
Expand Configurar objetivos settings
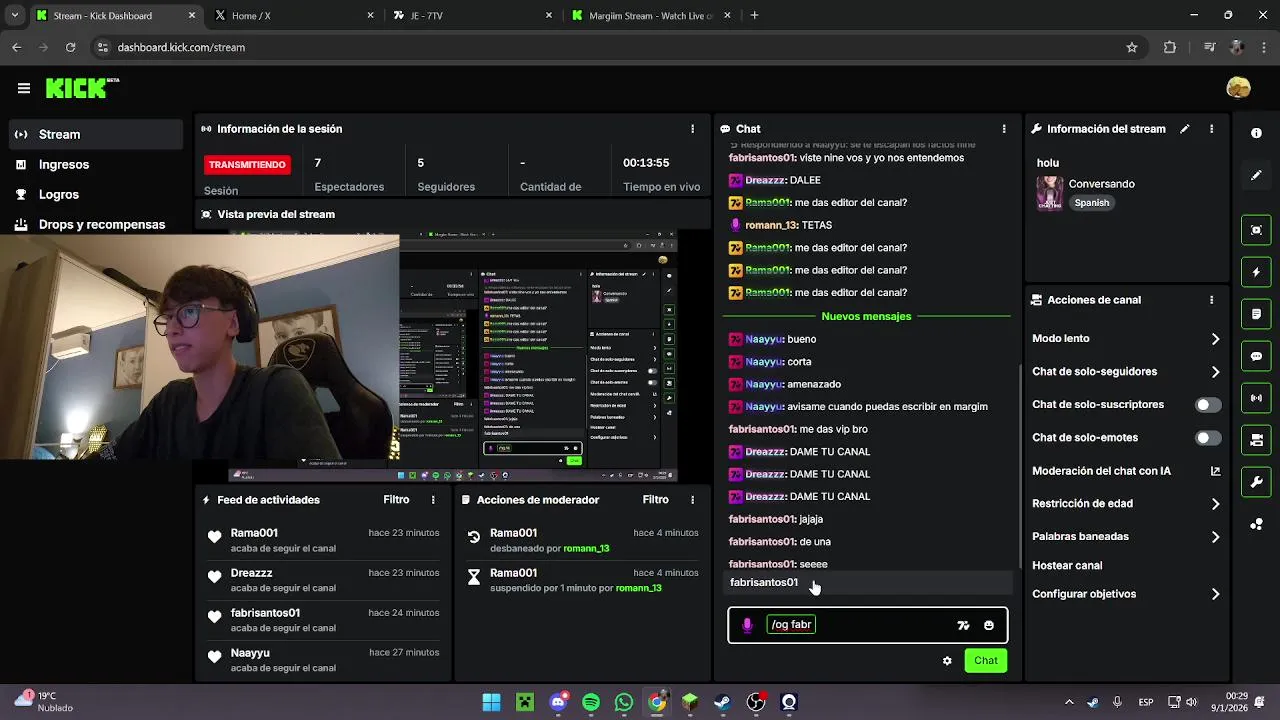coord(1126,594)
